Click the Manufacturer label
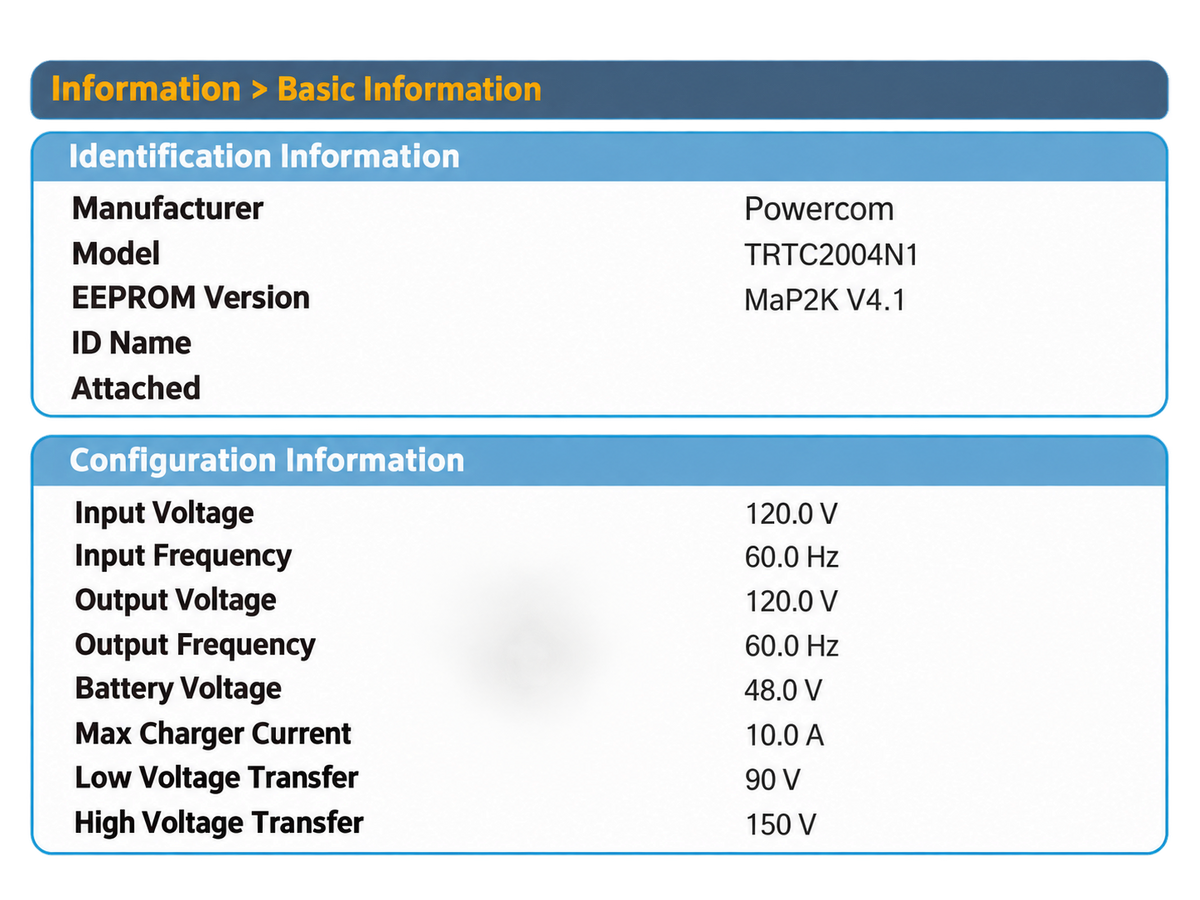 pos(168,209)
